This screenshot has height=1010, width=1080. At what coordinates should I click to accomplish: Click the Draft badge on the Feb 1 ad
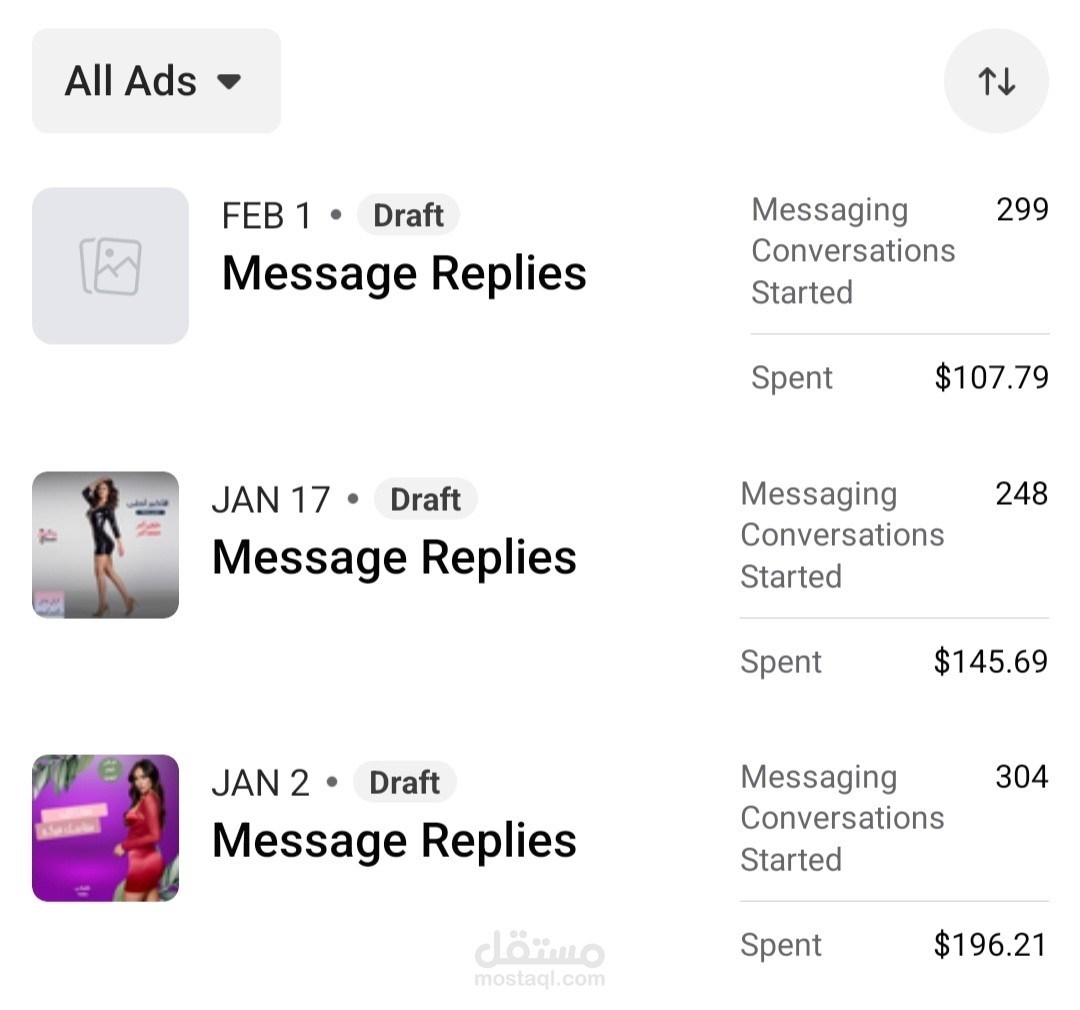click(408, 215)
